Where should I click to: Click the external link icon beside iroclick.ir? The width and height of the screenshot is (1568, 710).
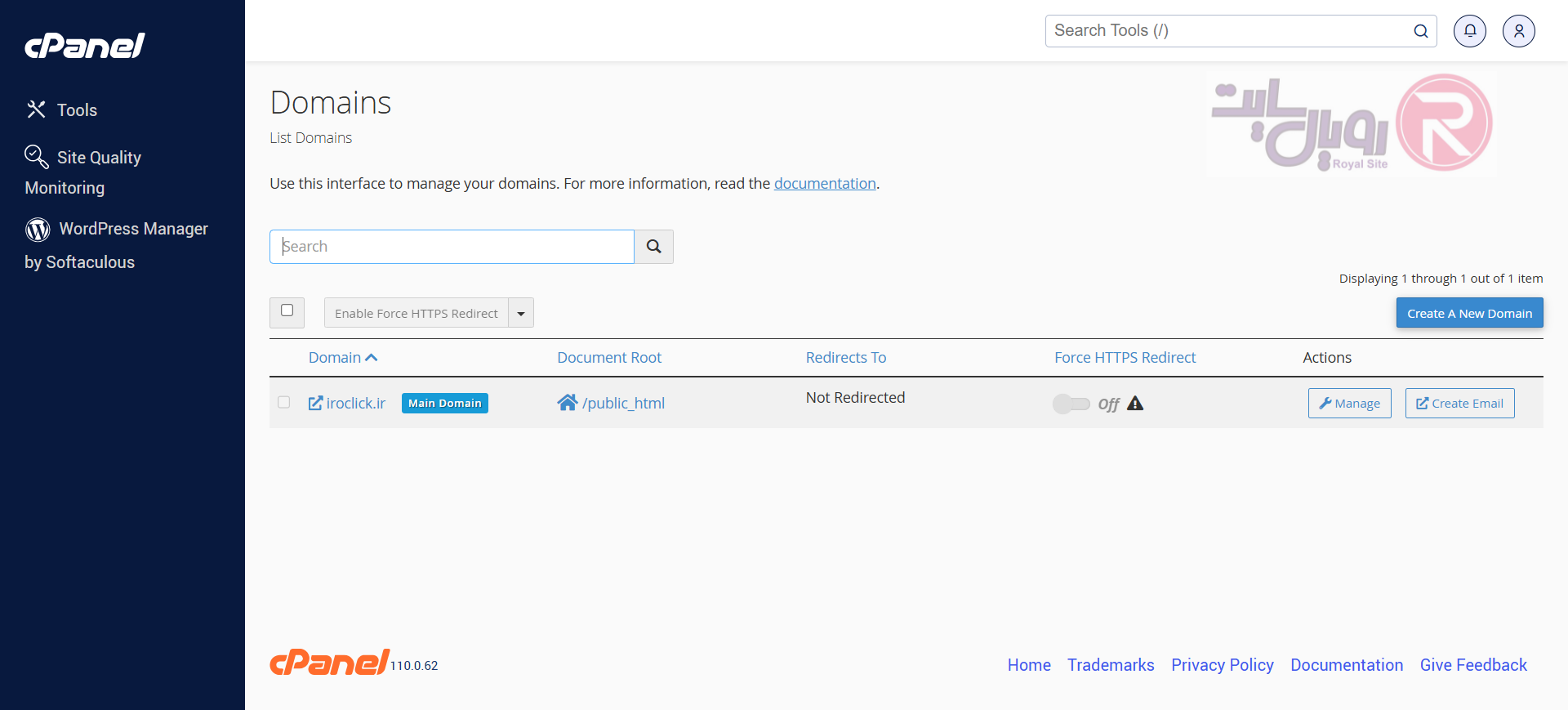pos(315,403)
